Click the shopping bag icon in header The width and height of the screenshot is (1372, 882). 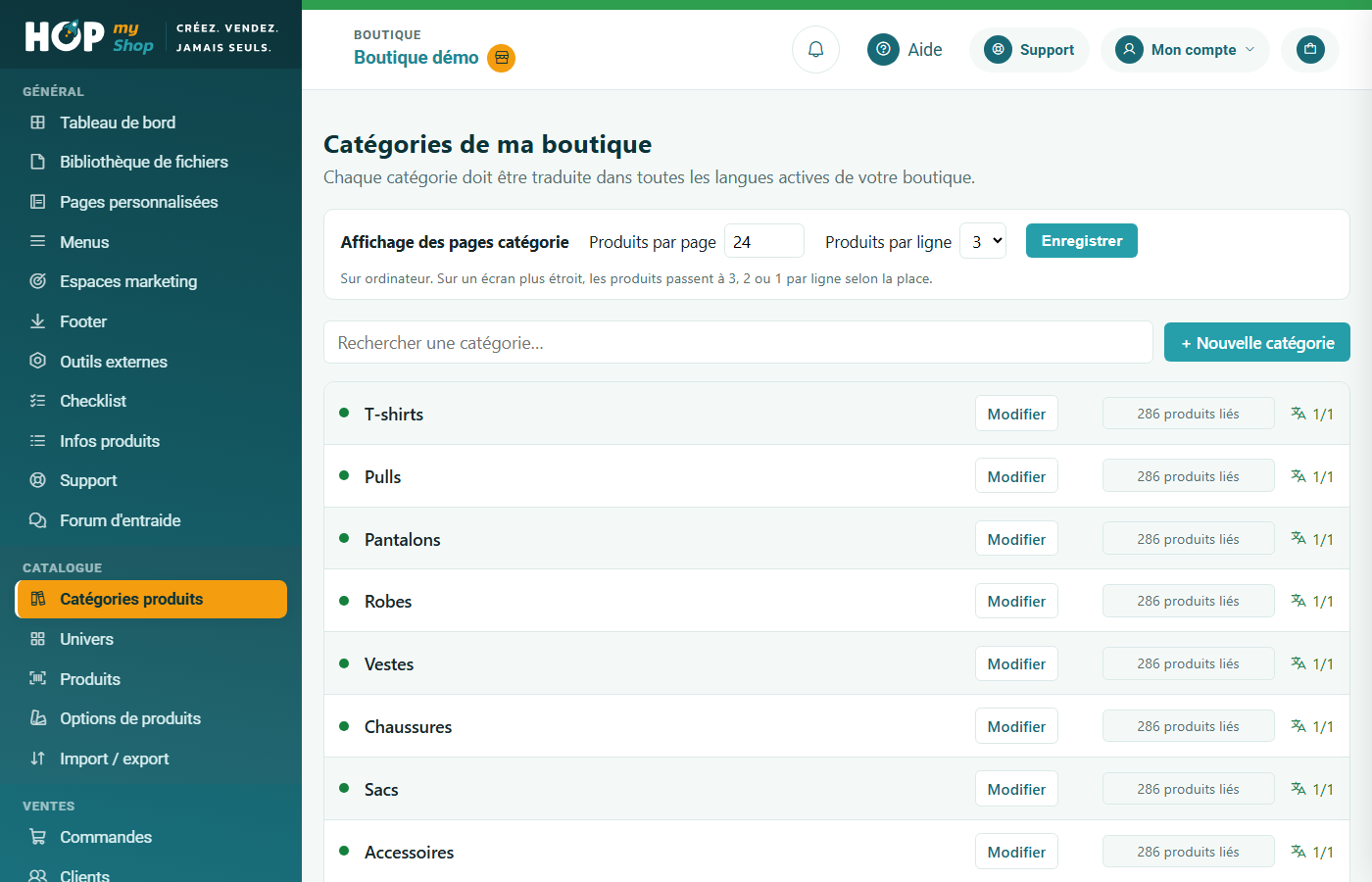(1310, 49)
